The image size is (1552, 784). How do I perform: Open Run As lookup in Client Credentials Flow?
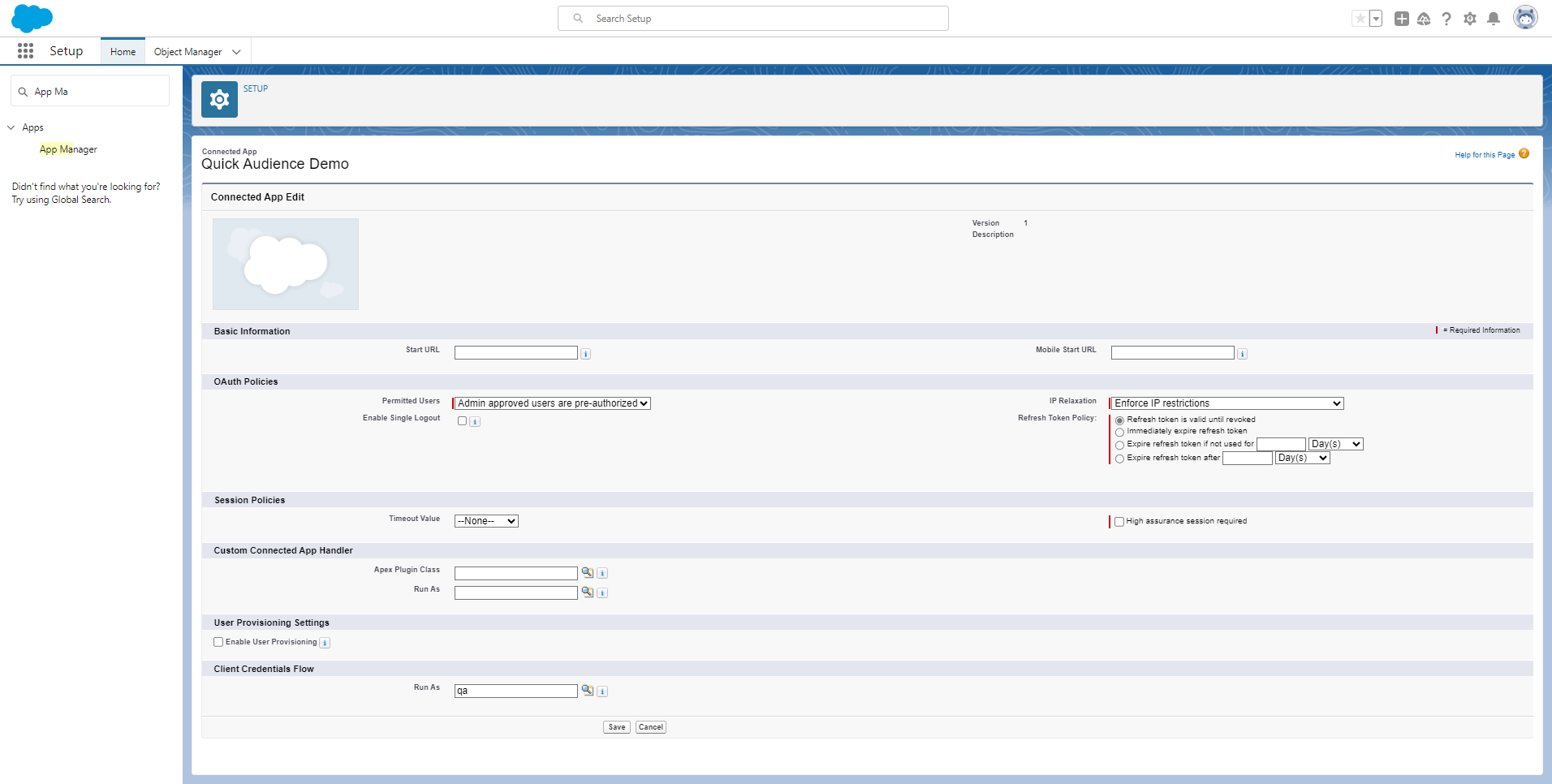[588, 690]
